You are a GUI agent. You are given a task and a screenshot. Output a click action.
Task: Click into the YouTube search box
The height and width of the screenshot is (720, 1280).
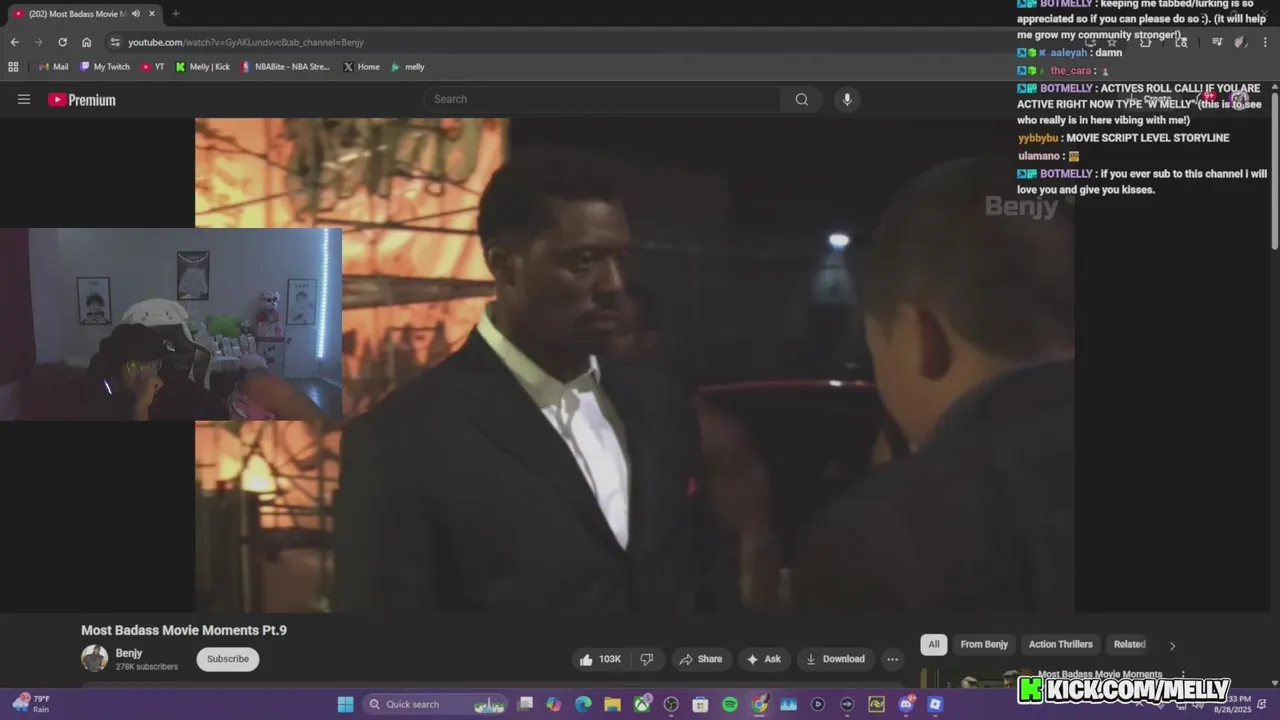pyautogui.click(x=602, y=99)
